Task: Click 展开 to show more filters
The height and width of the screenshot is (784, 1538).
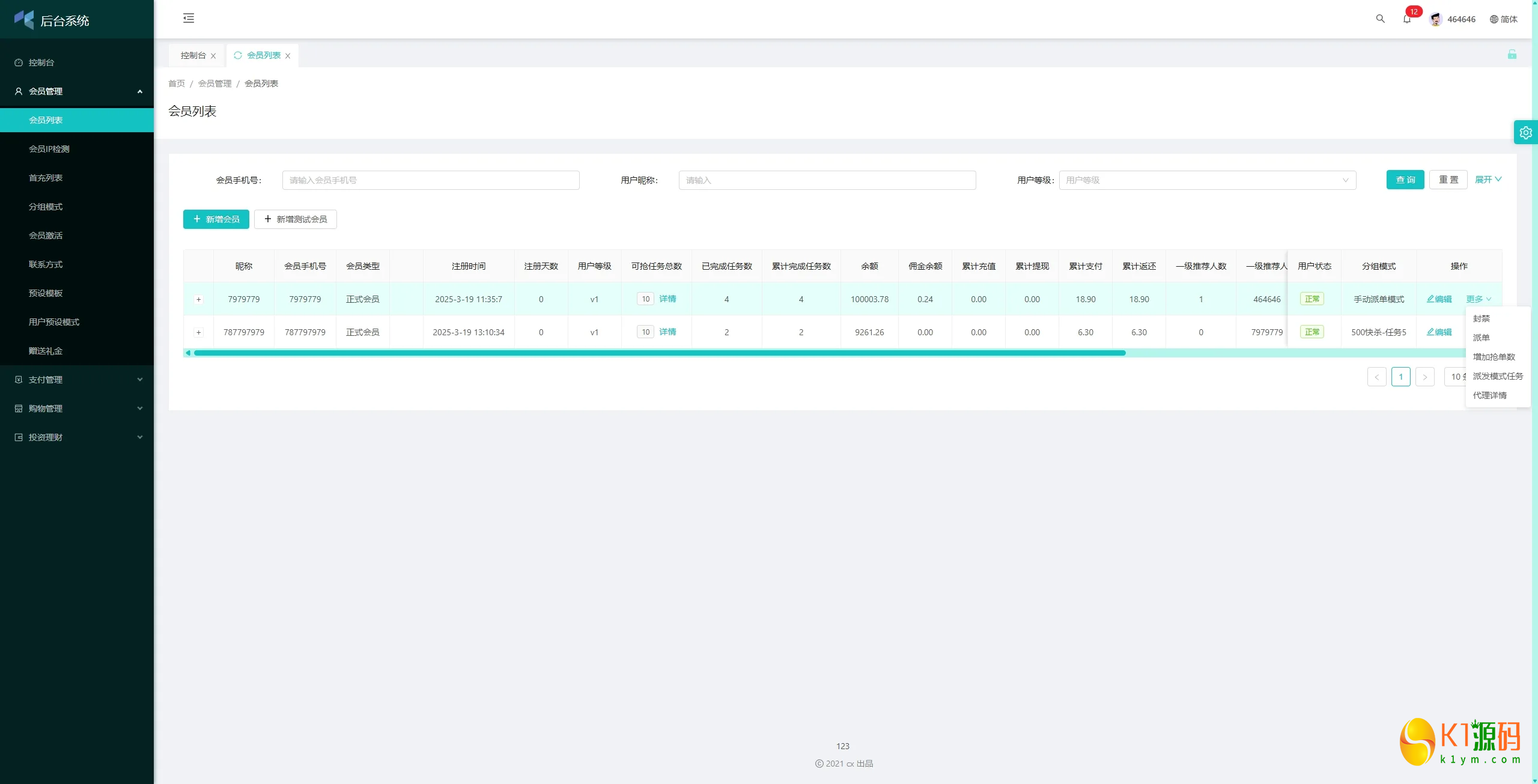Action: click(x=1488, y=180)
